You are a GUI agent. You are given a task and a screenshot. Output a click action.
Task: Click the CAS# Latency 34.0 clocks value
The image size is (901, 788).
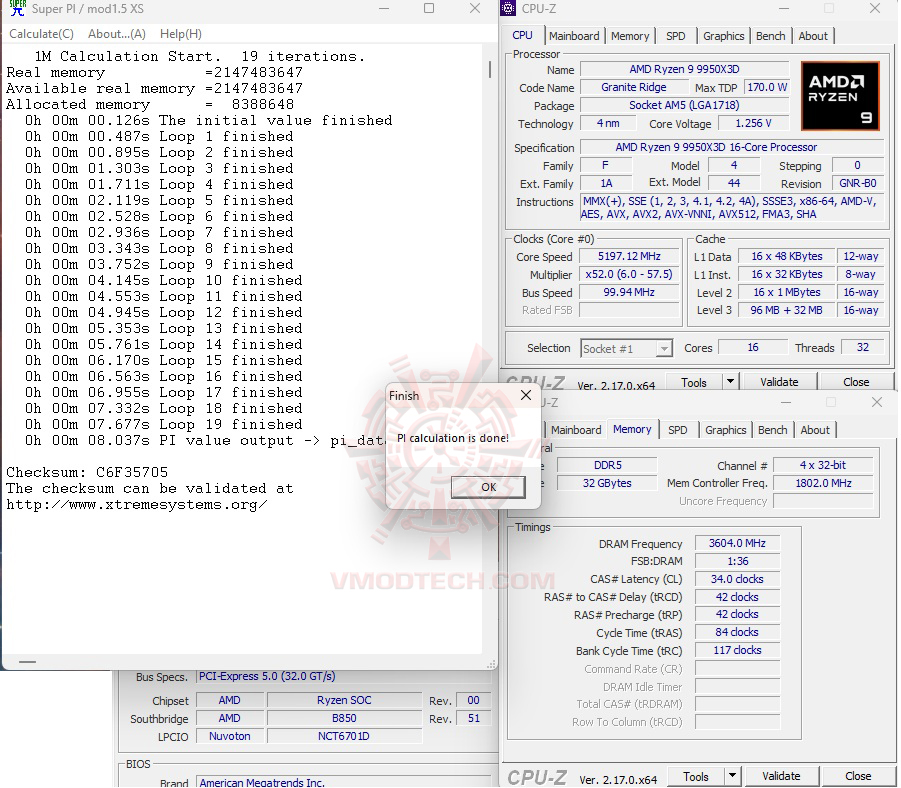[737, 579]
